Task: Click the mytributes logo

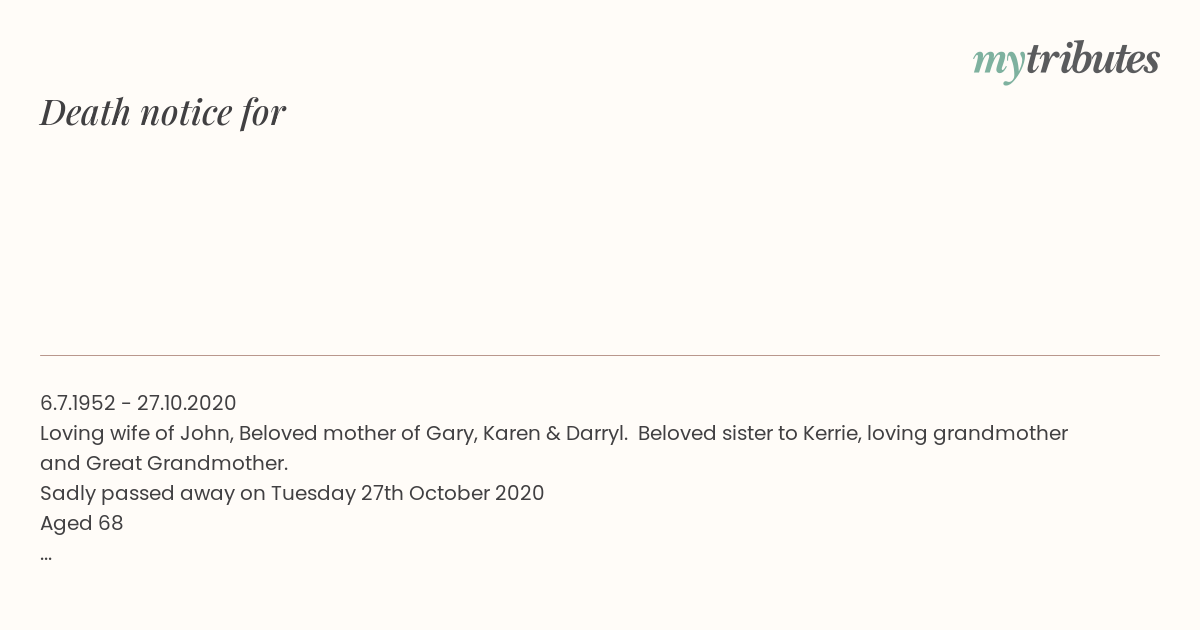Action: tap(1066, 61)
